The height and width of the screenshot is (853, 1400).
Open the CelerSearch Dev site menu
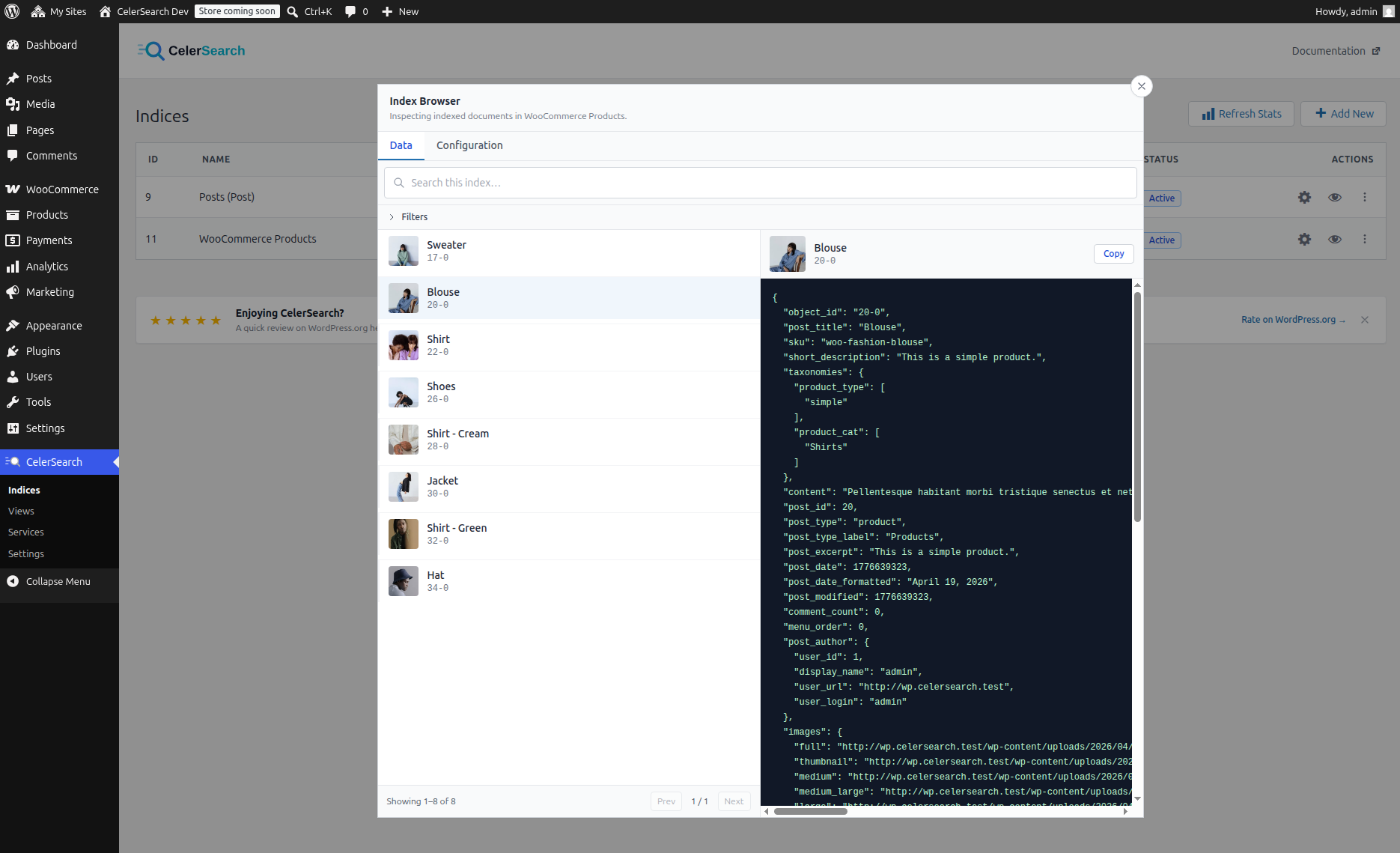144,11
